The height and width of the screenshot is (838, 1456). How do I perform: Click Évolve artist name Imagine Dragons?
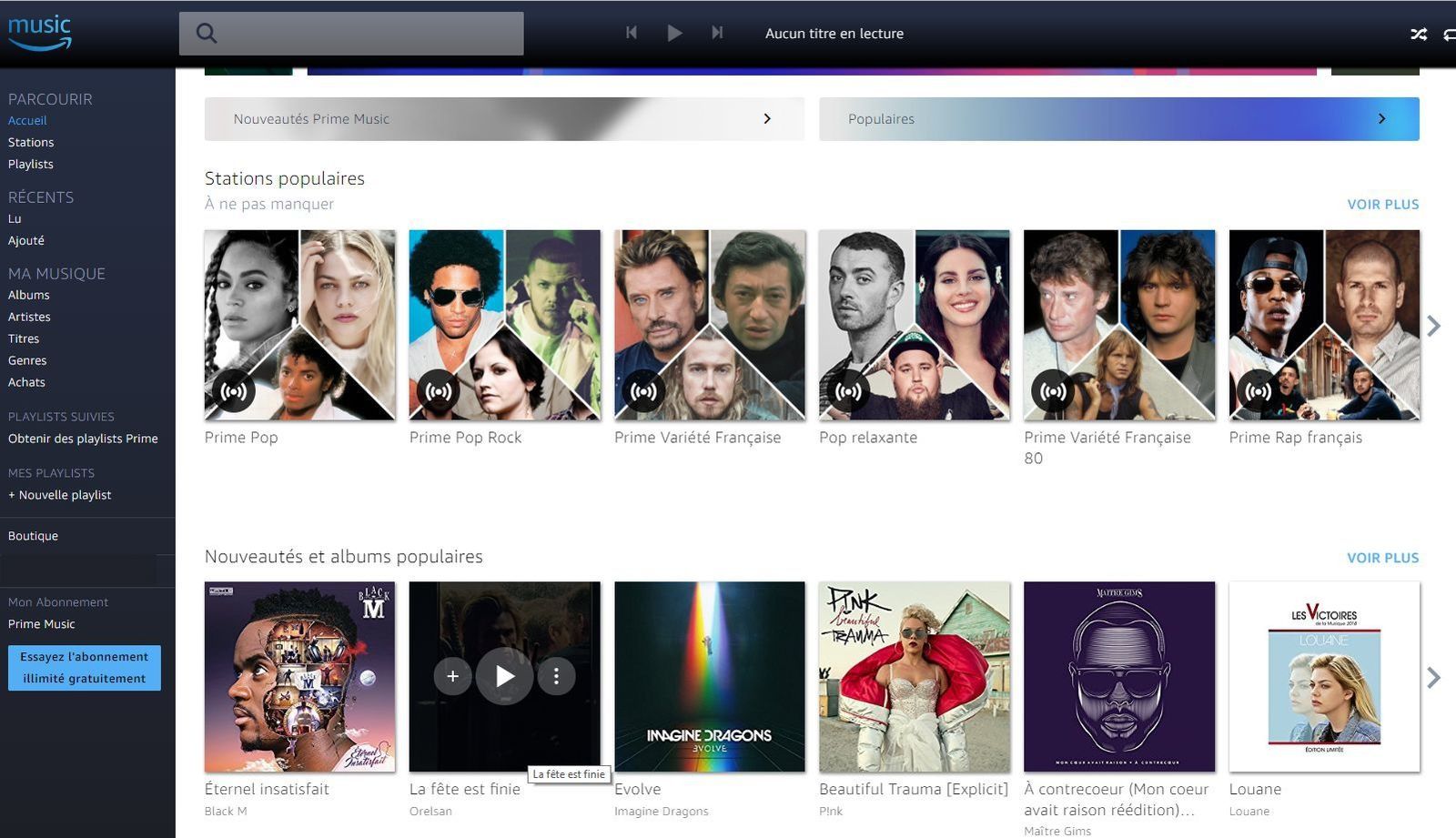pyautogui.click(x=661, y=812)
